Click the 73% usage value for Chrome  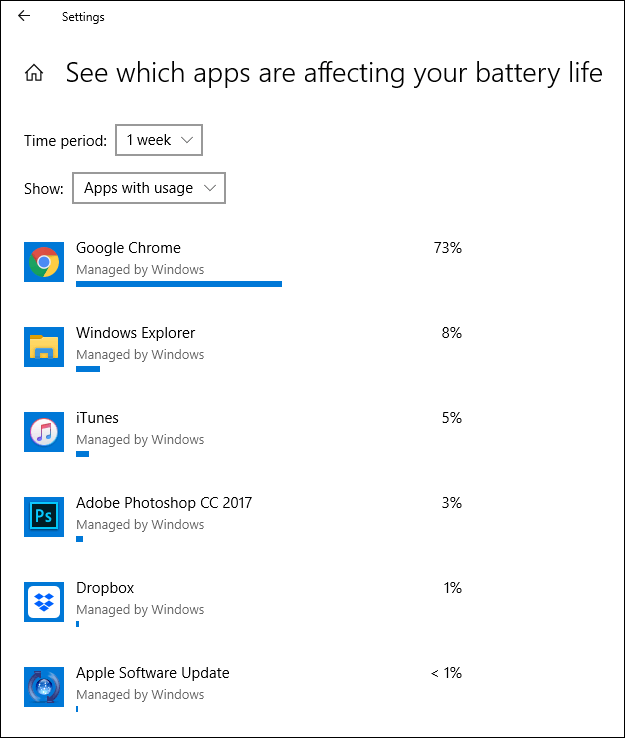click(x=448, y=248)
